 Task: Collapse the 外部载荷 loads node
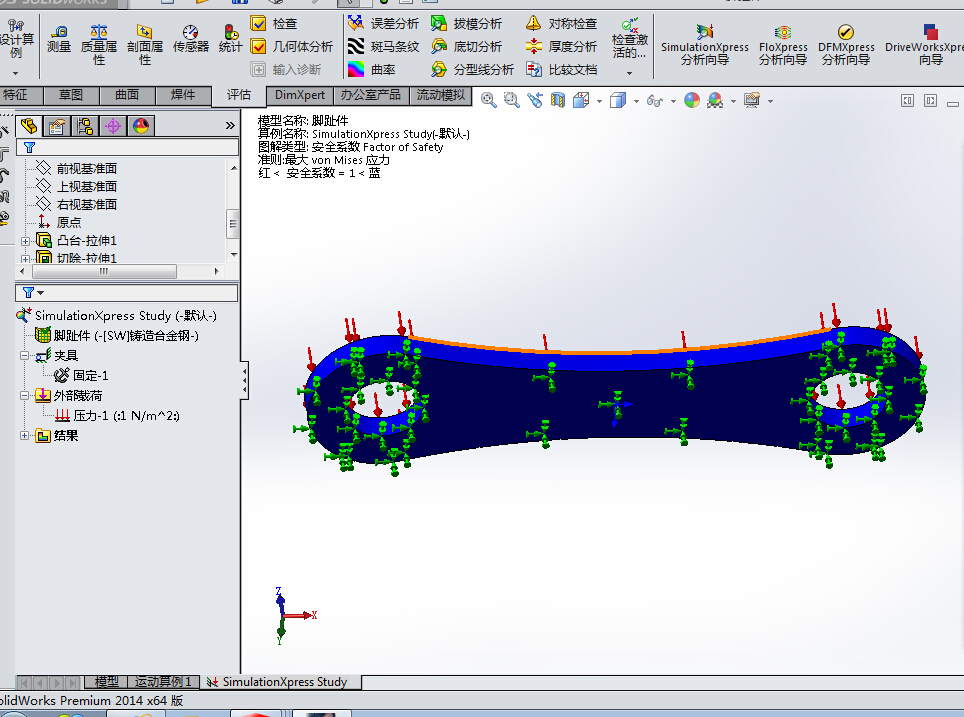[x=25, y=395]
